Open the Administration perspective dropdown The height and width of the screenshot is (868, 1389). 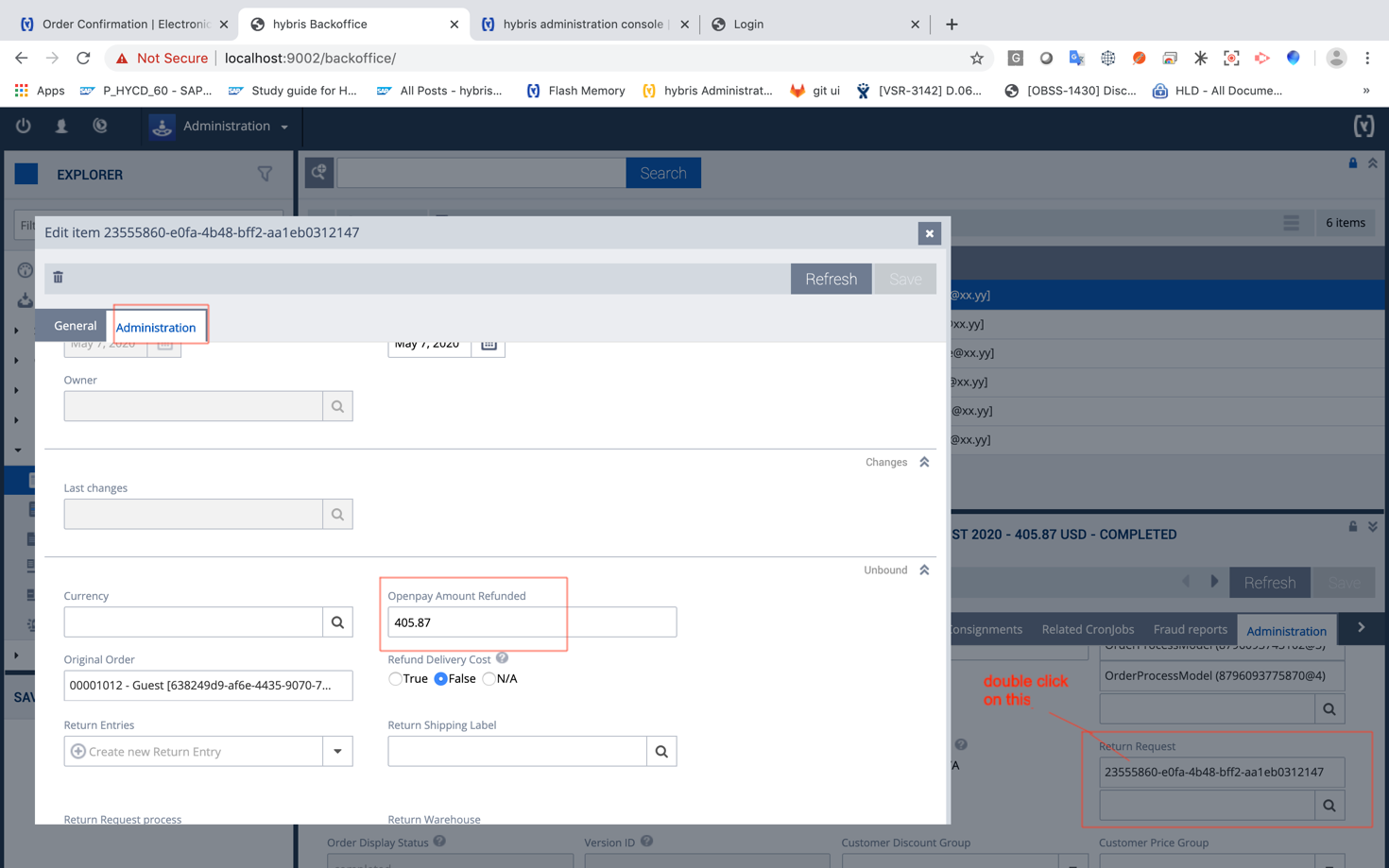[235, 127]
